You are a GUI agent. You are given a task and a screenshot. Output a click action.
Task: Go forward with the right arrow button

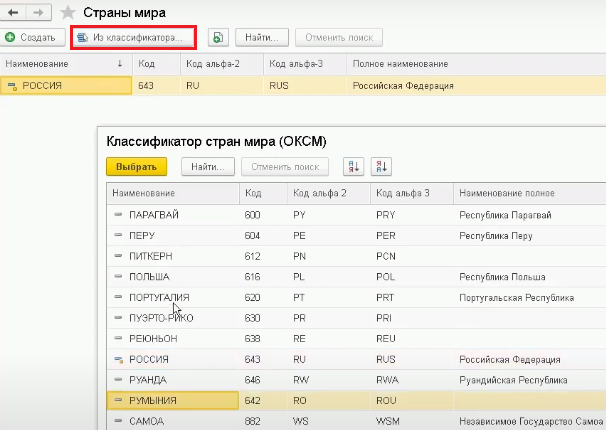point(39,13)
